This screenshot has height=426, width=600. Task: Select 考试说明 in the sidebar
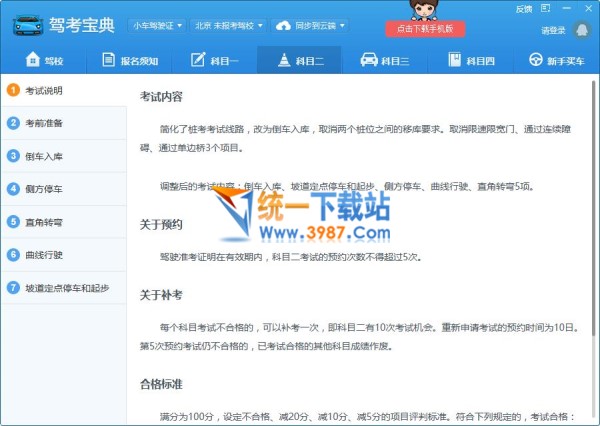64,90
